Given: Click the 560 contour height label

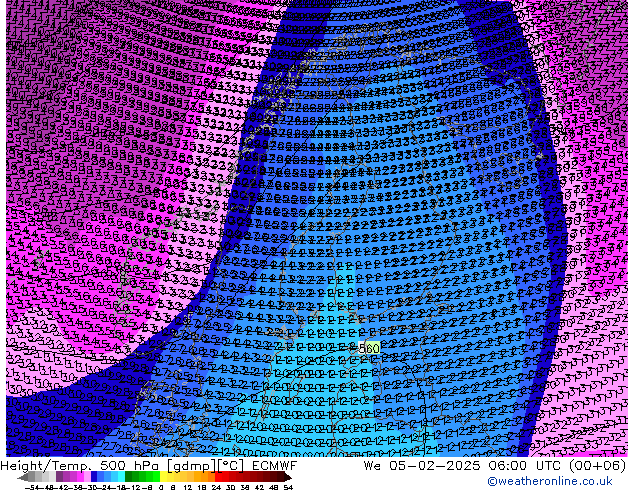Looking at the screenshot, I should point(369,348).
